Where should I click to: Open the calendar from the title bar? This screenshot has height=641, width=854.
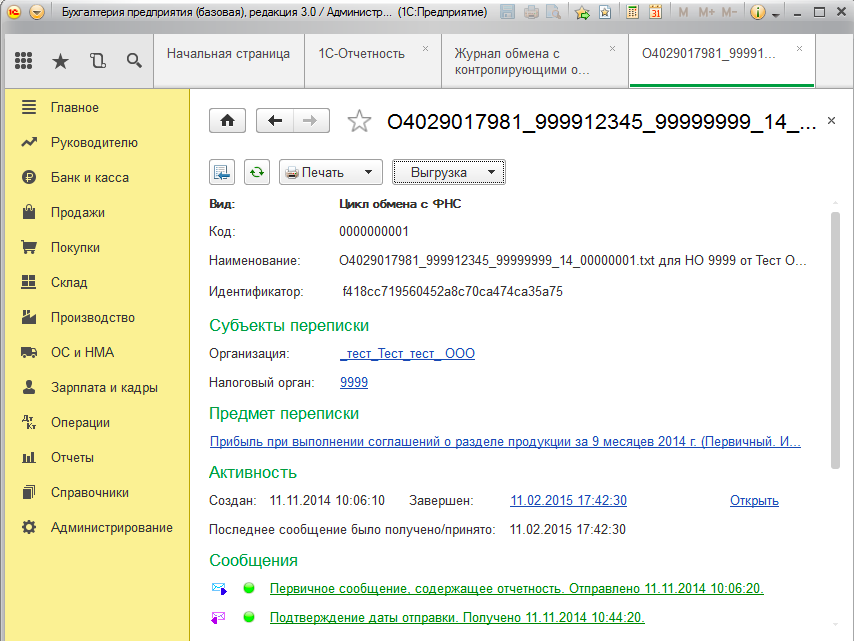655,11
